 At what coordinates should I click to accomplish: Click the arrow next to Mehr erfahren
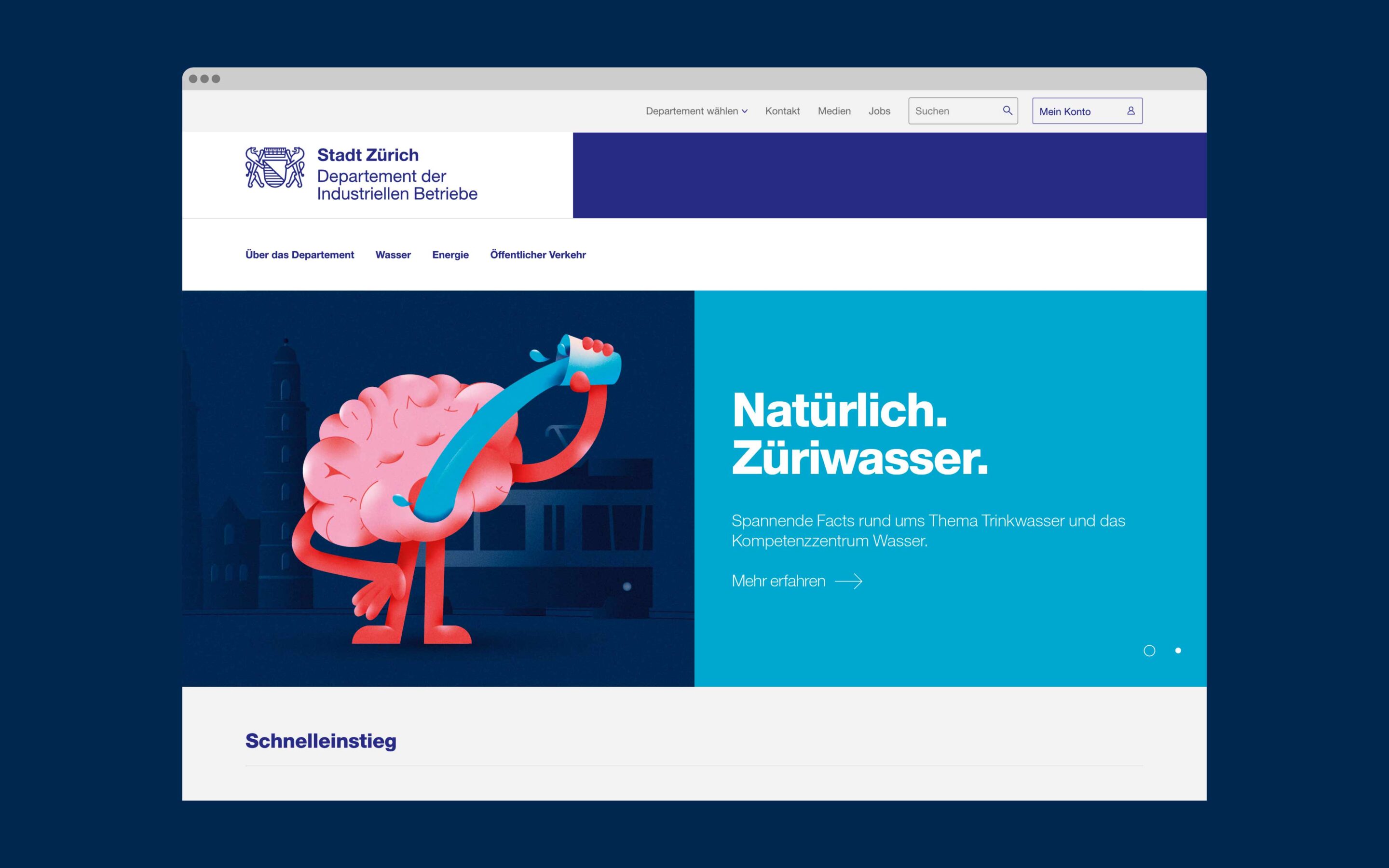pyautogui.click(x=848, y=582)
